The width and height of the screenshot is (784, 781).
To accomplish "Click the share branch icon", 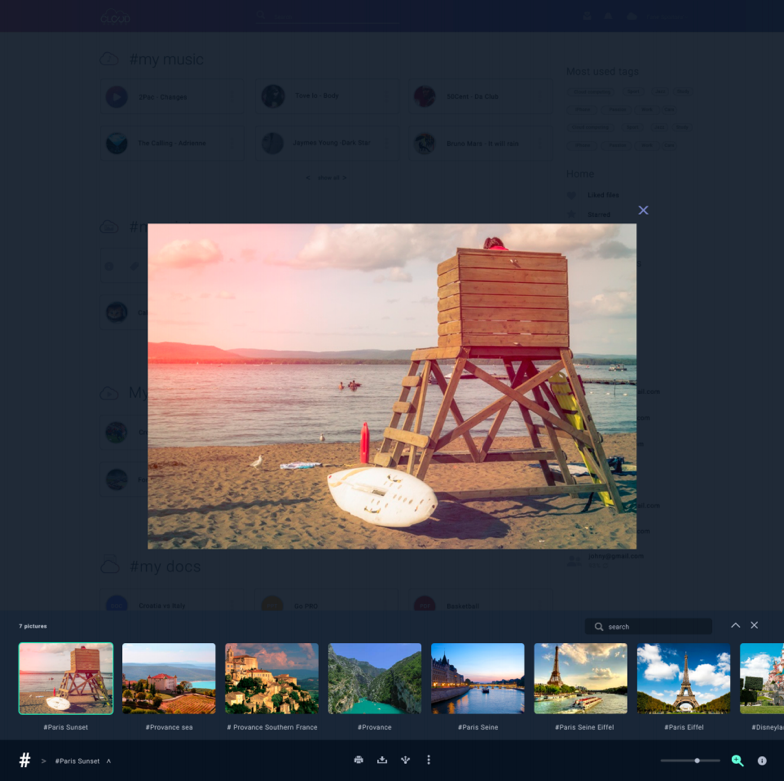I will [x=406, y=760].
